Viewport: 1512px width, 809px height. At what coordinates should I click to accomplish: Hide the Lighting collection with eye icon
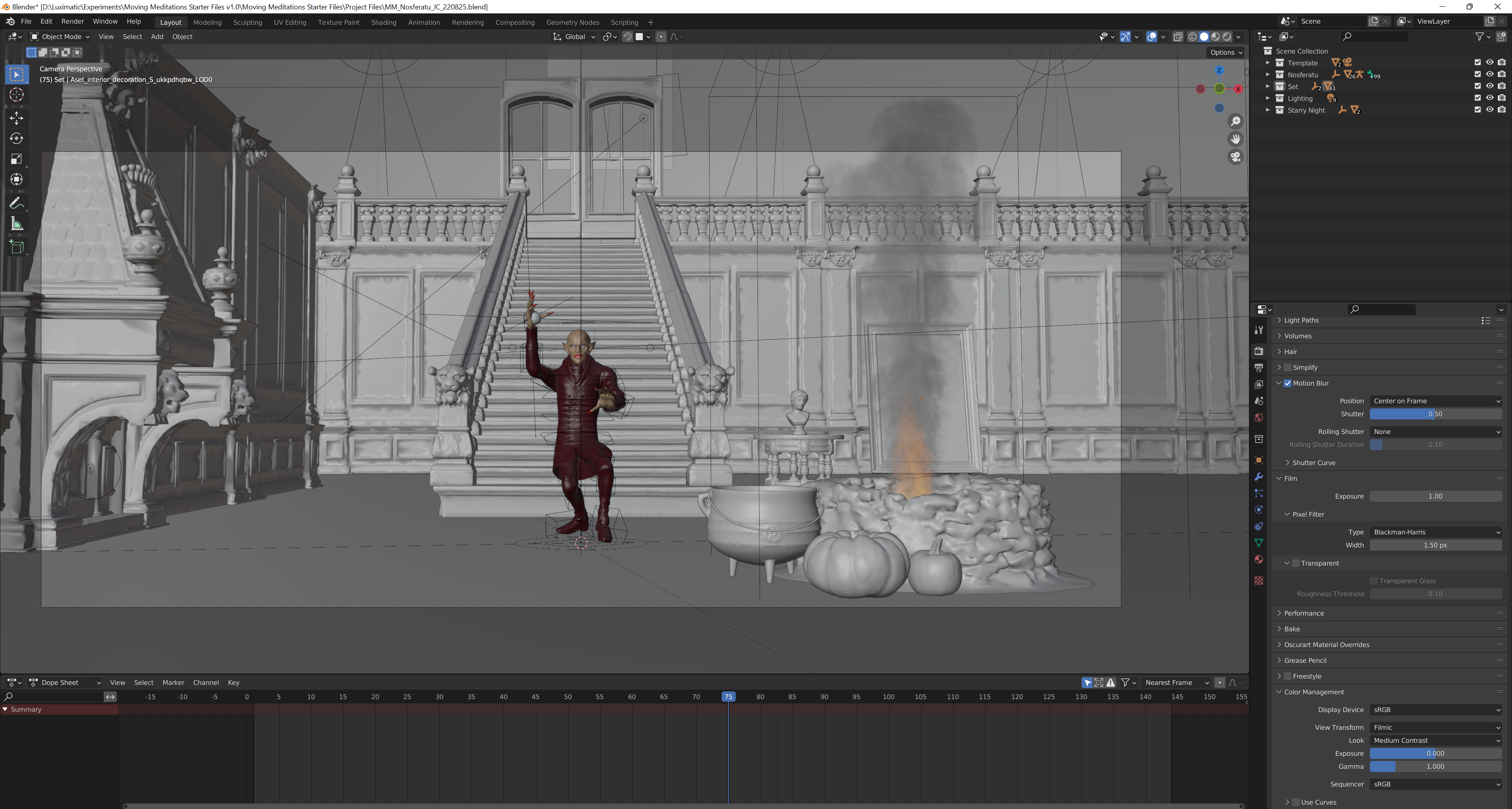click(x=1489, y=98)
